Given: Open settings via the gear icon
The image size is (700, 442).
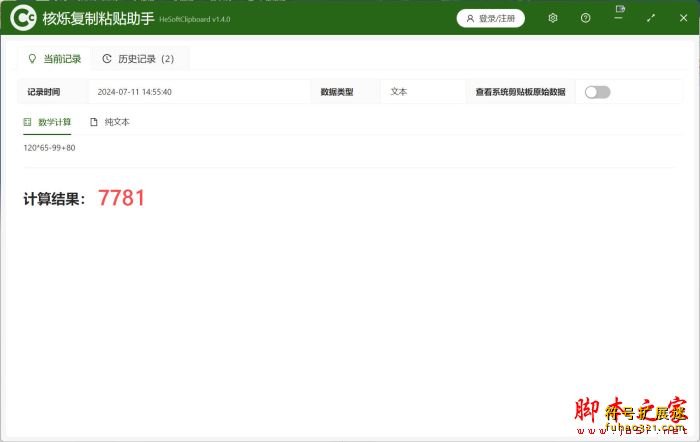Looking at the screenshot, I should click(x=553, y=18).
